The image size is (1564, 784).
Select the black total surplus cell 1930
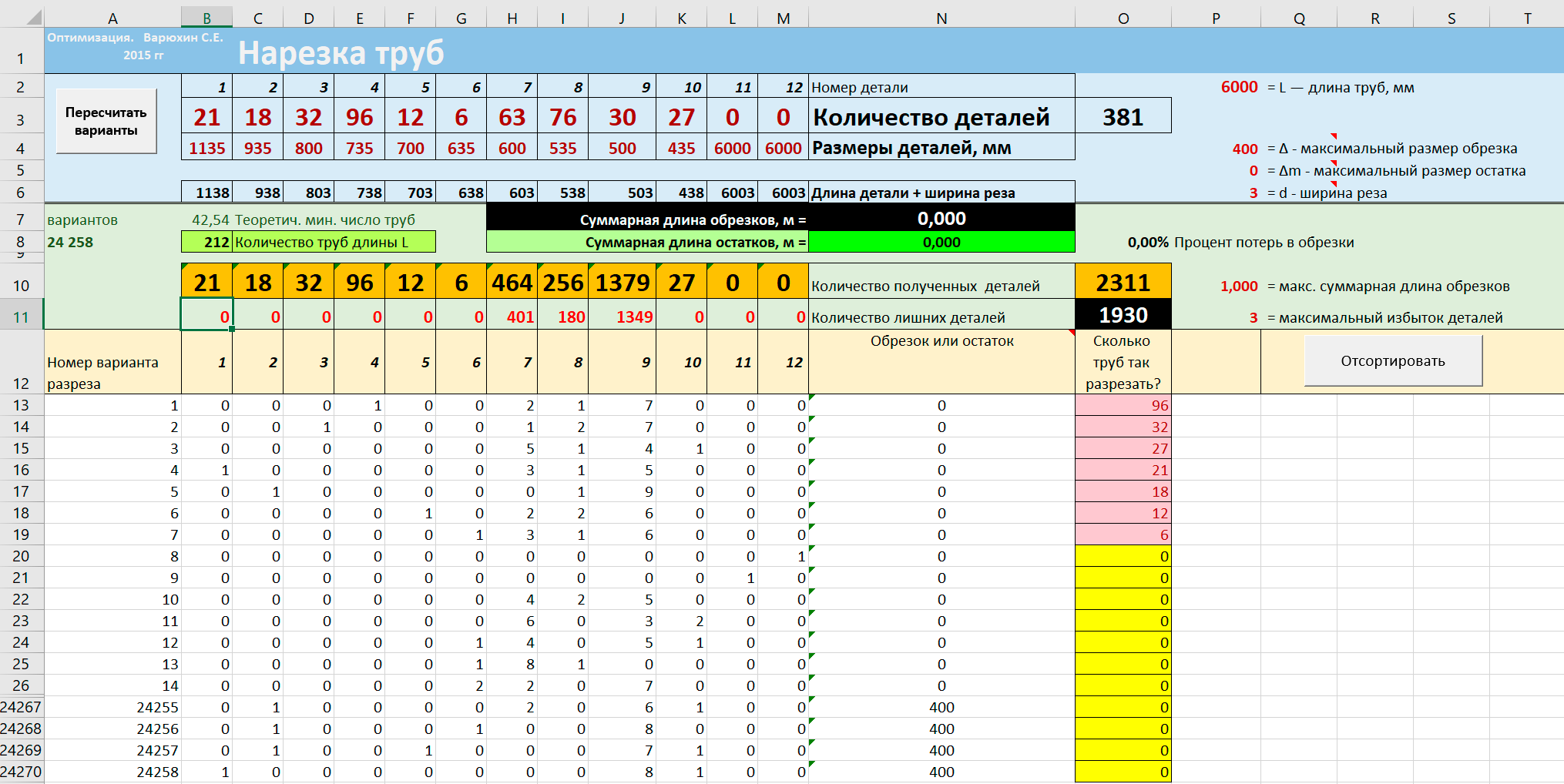pos(1123,315)
